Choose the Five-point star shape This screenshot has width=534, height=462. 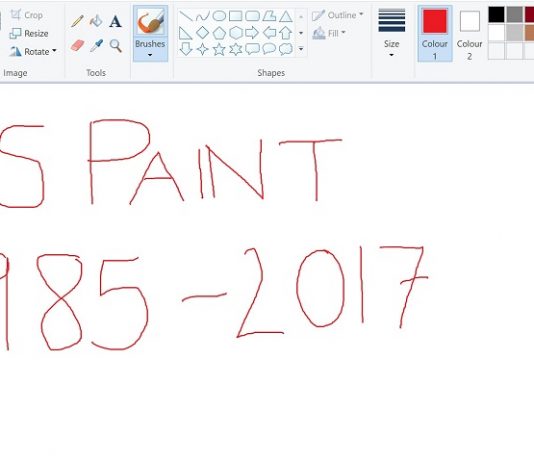click(x=219, y=49)
